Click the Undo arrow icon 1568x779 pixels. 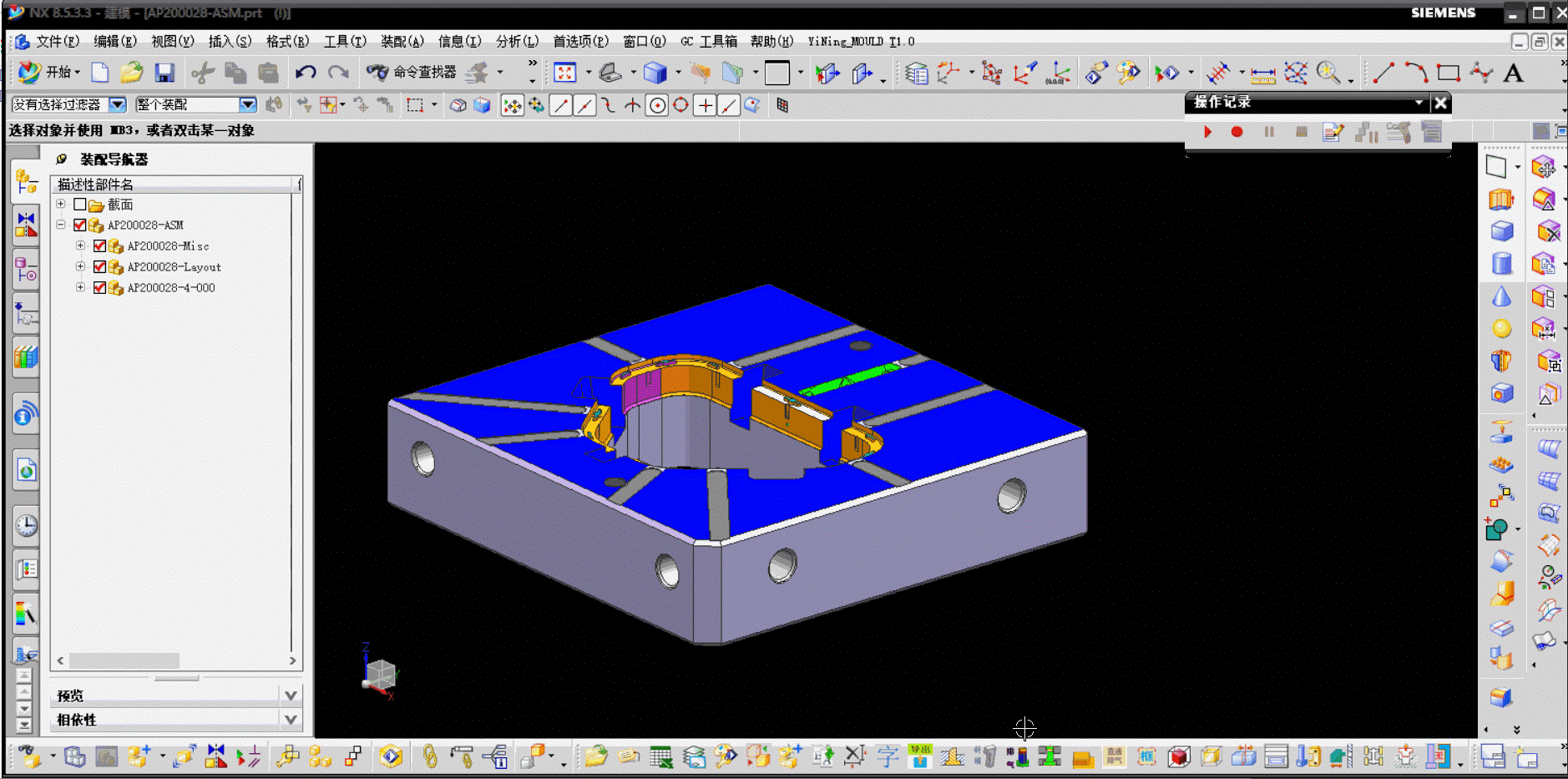point(306,73)
